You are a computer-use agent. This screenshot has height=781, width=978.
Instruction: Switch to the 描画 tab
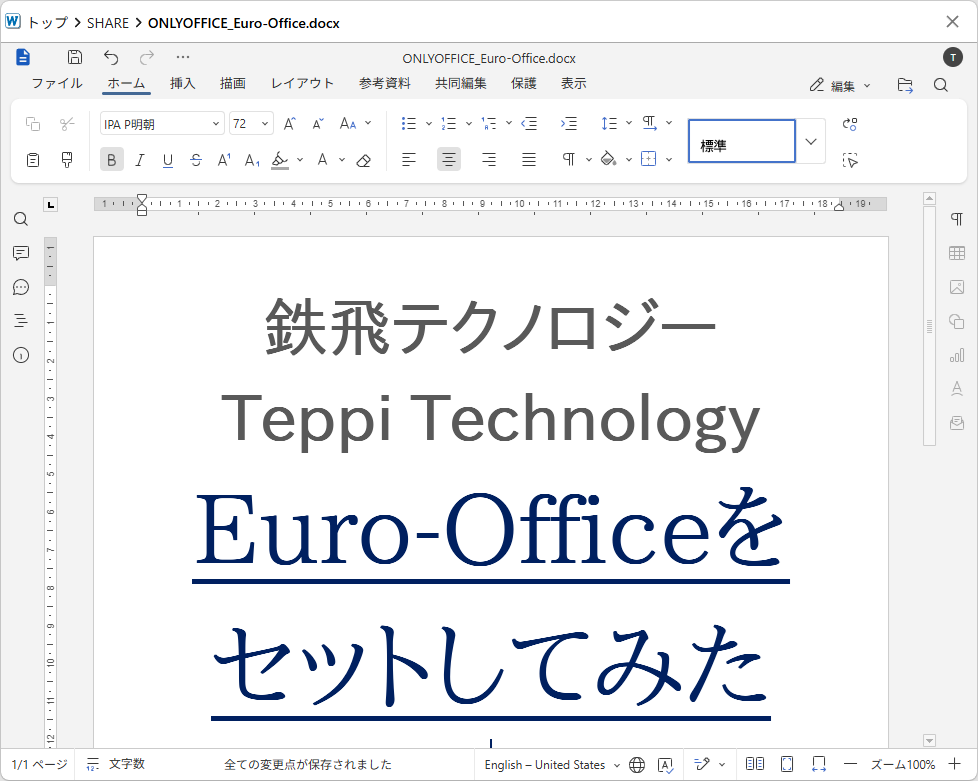pos(233,84)
